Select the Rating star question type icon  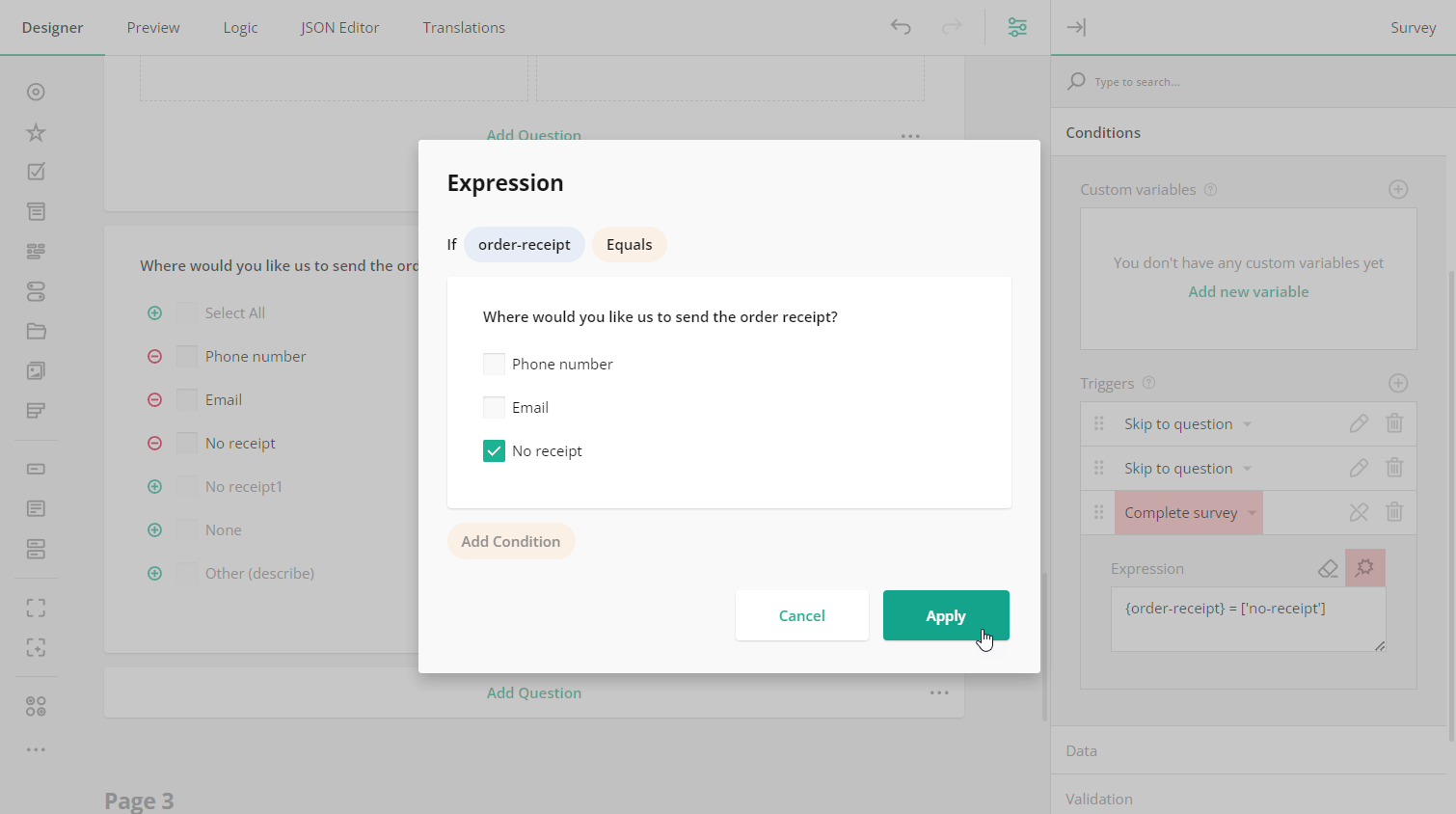(x=36, y=132)
